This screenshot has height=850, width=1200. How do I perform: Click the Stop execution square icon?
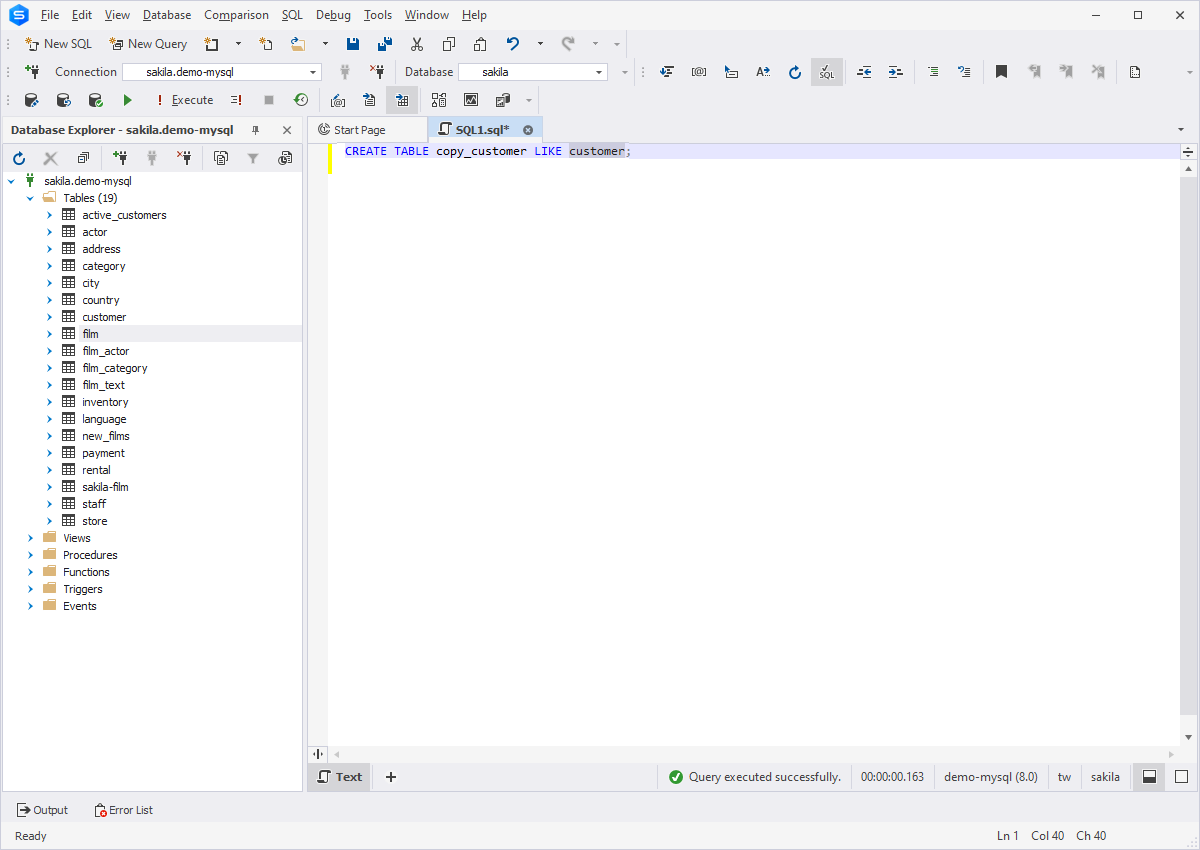(x=269, y=100)
